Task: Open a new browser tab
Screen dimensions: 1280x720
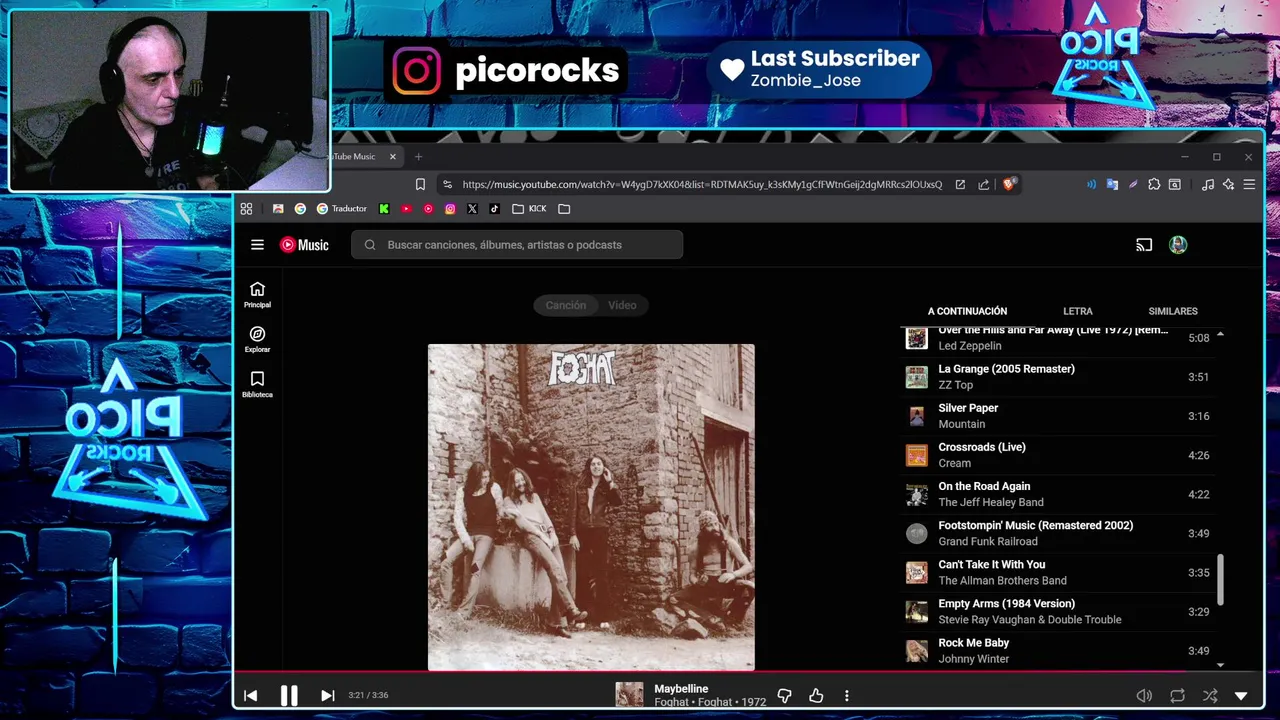Action: tap(418, 157)
